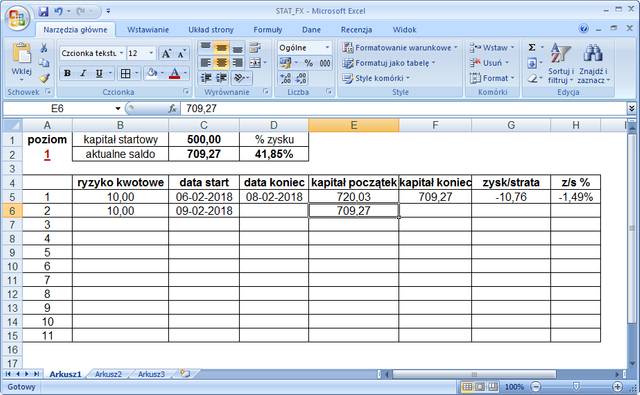Merge and center cells
Viewport: 640px width, 395px height.
[255, 63]
